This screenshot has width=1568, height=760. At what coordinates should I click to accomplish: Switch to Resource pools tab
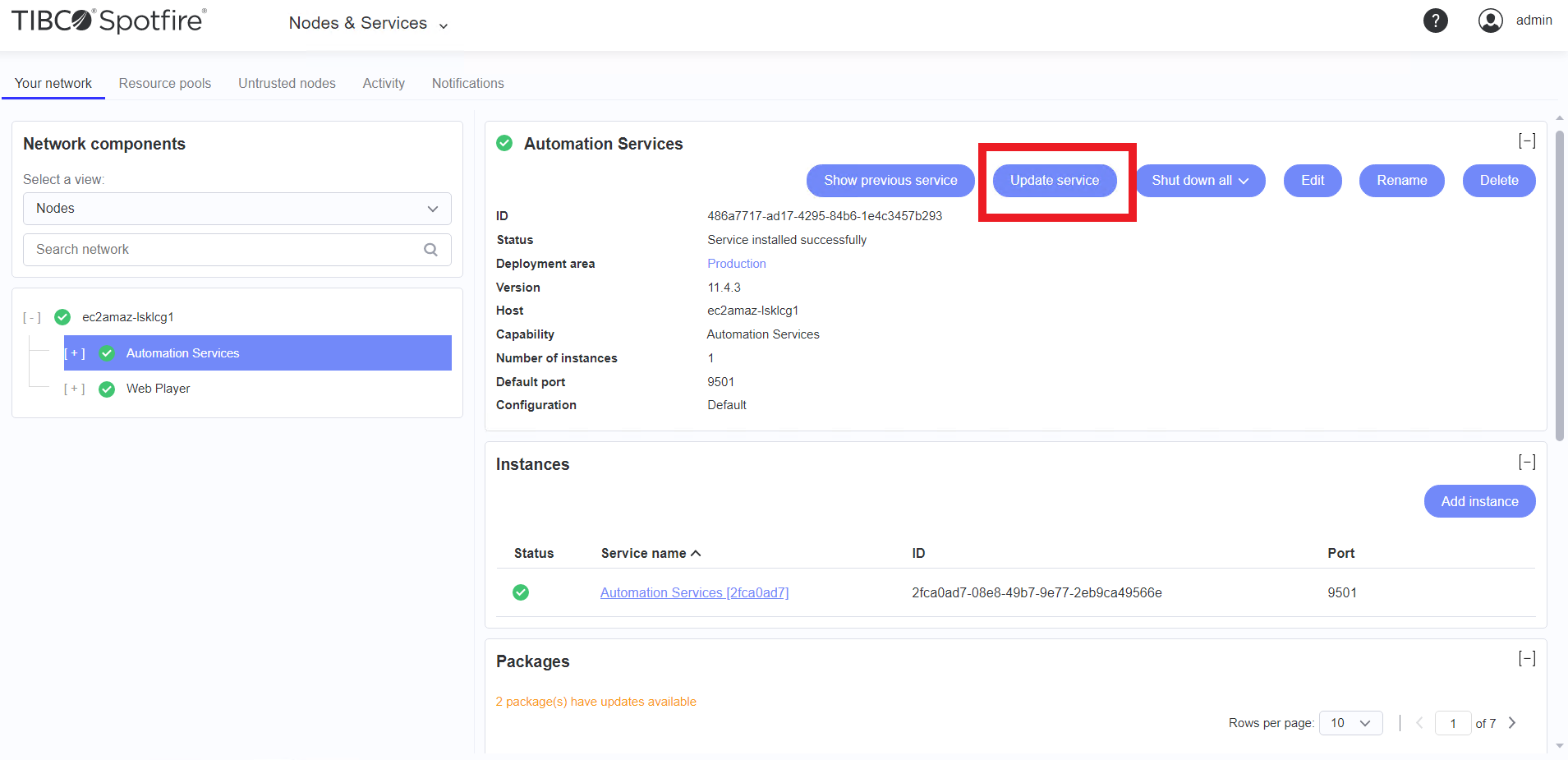[165, 84]
